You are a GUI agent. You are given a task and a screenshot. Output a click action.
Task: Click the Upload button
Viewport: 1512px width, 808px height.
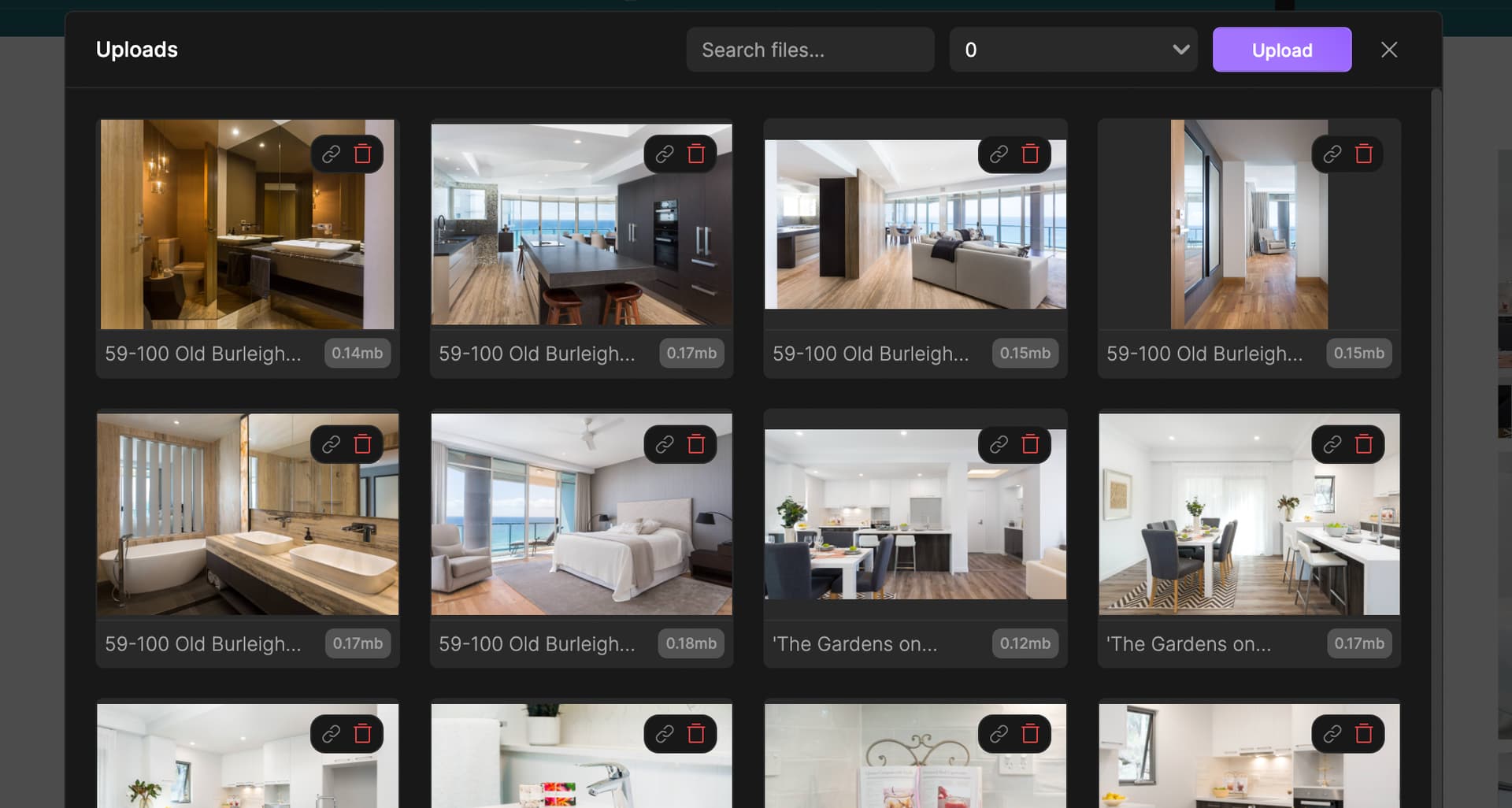coord(1282,50)
